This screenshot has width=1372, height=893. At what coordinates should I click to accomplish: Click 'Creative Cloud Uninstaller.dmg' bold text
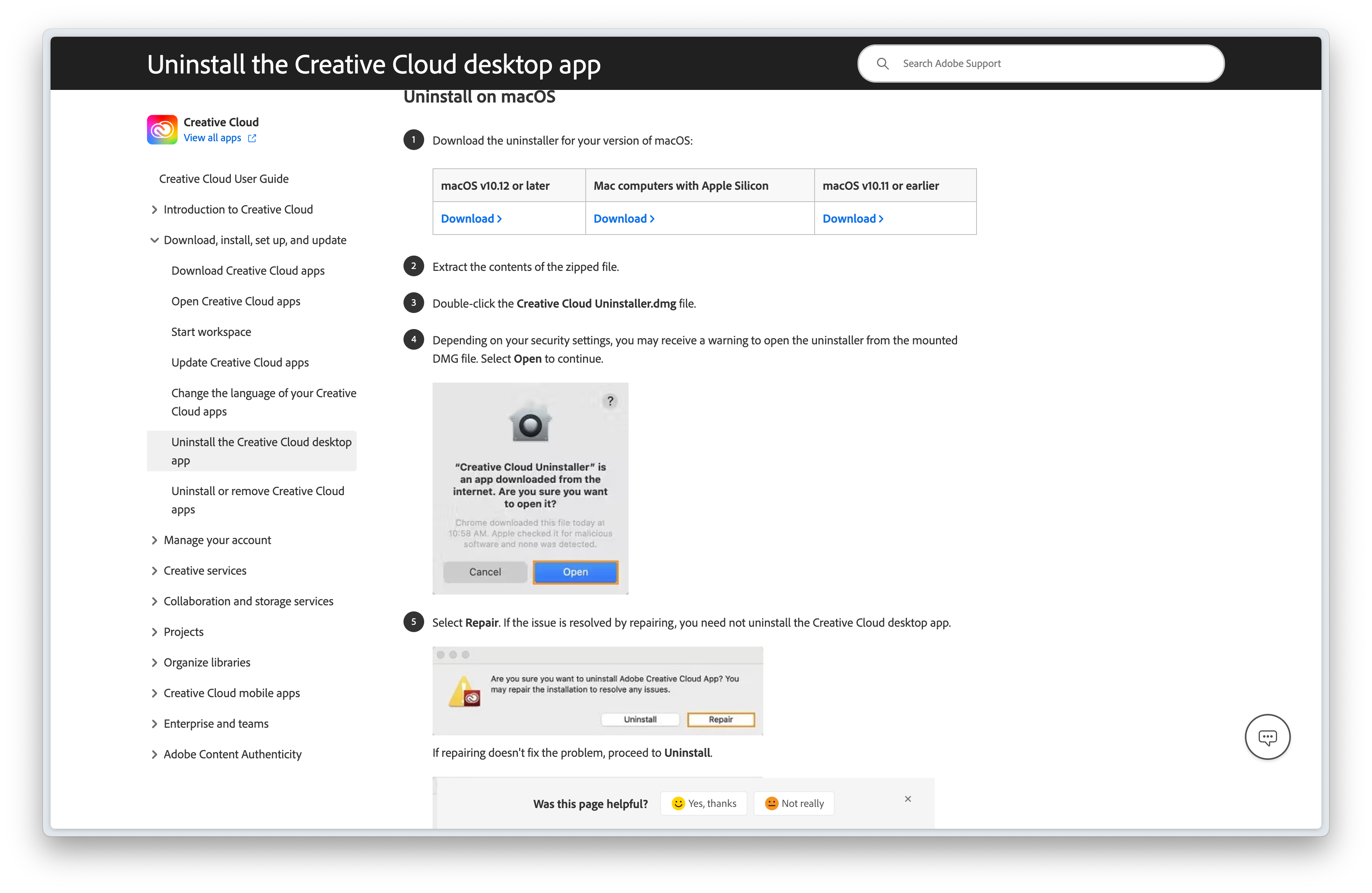tap(596, 304)
